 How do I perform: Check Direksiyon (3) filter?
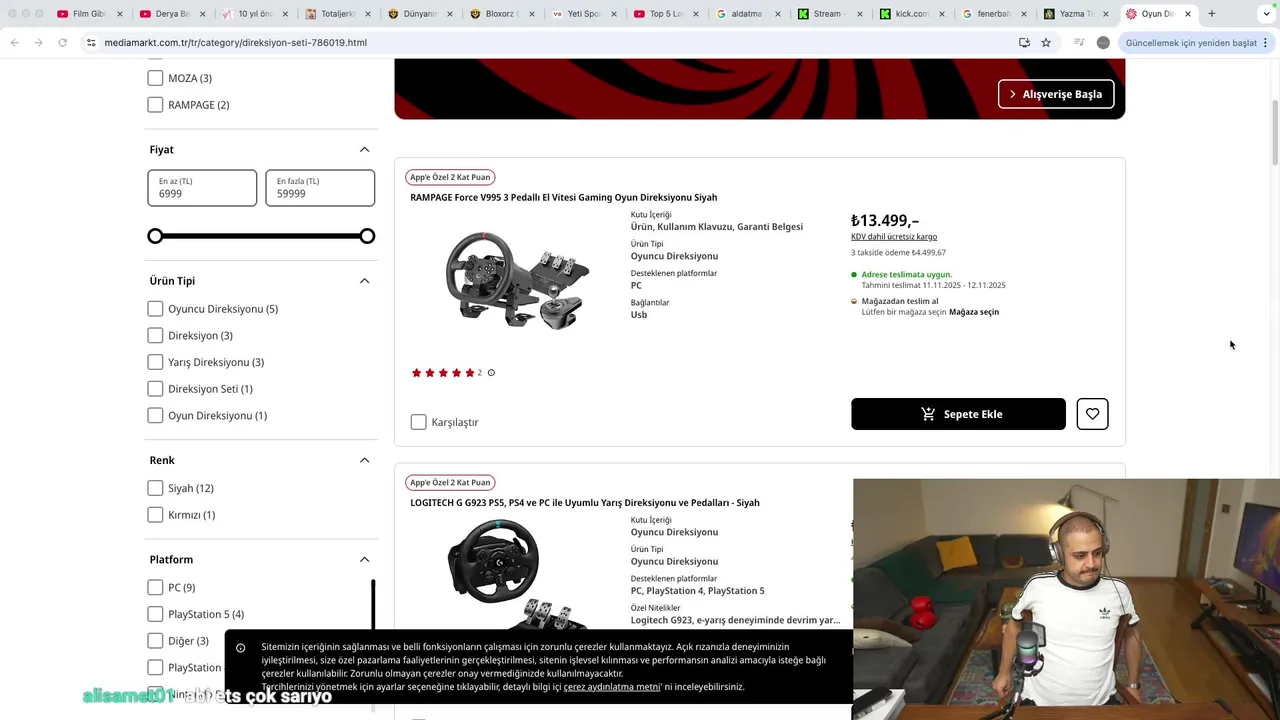tap(155, 335)
